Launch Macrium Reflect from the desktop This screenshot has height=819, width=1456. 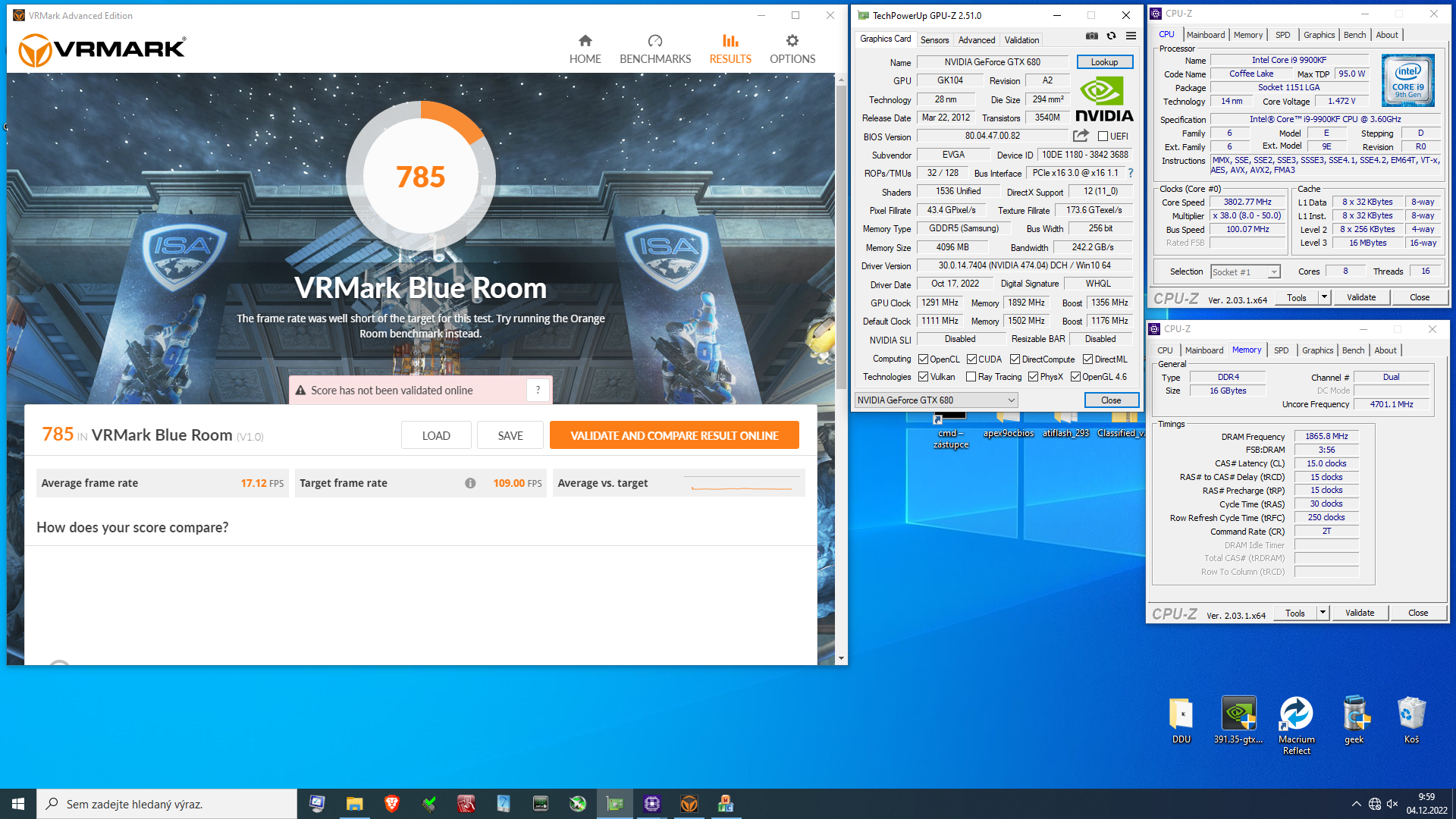[x=1296, y=725]
